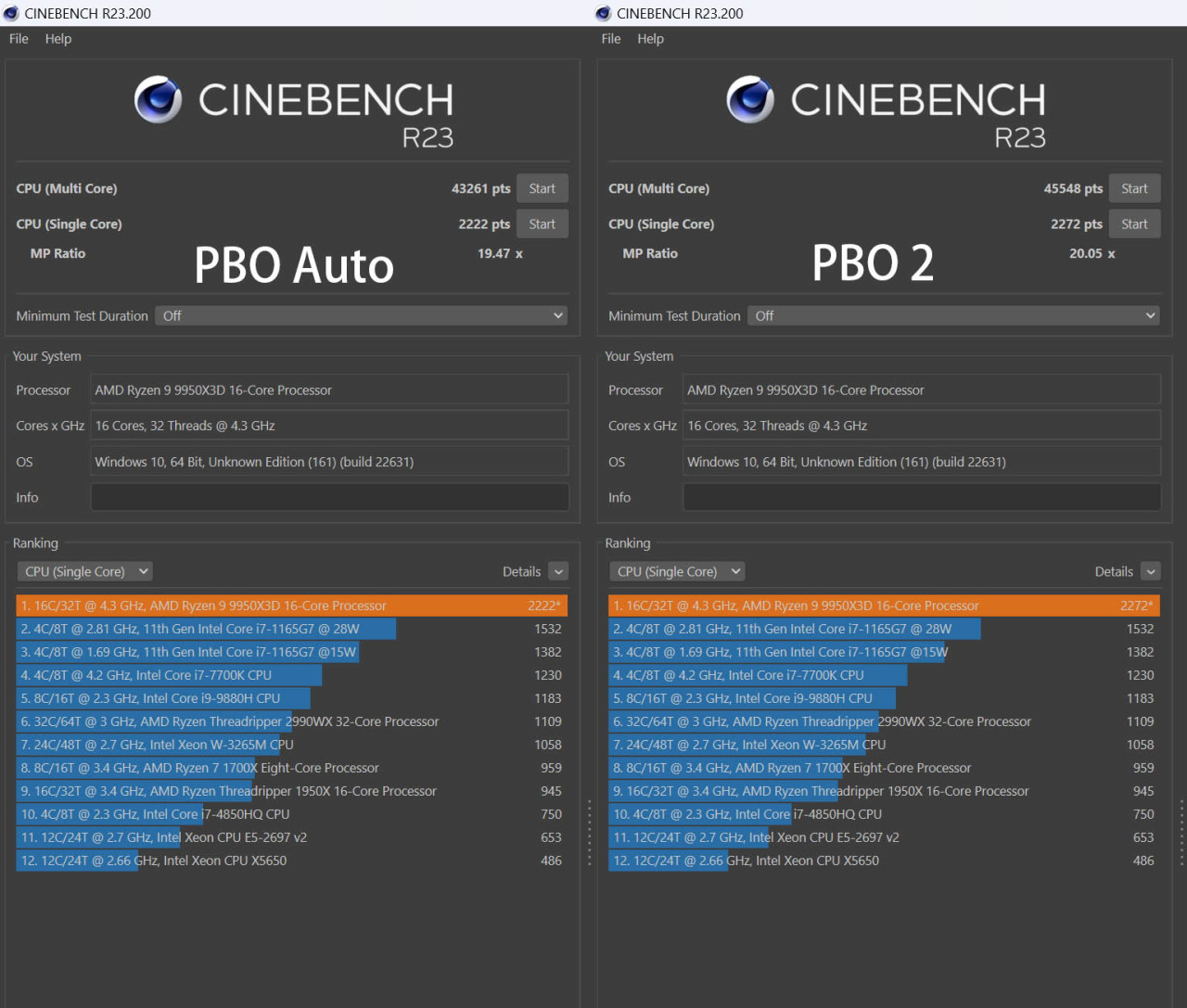This screenshot has width=1187, height=1008.
Task: Open the CPU (Single Core) ranking dropdown on left
Action: click(84, 572)
